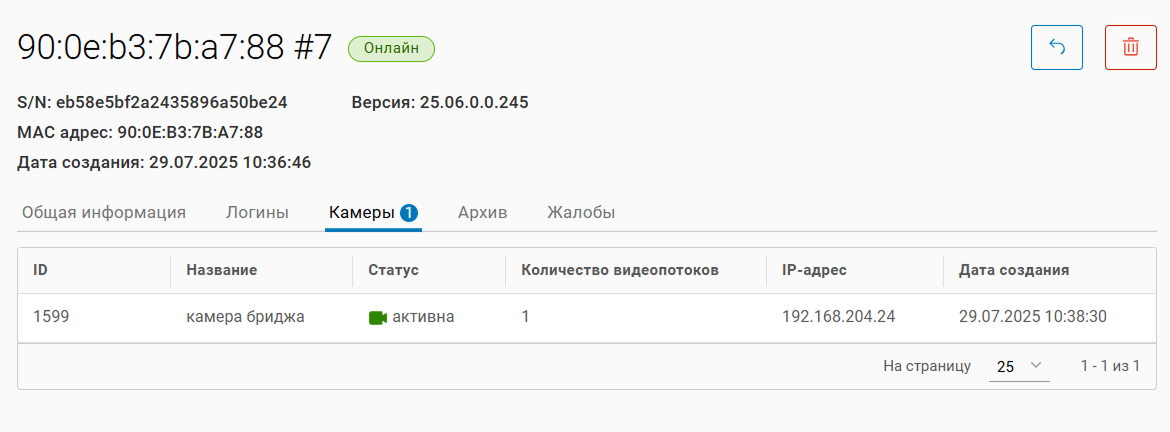Click the Дата создания column header
The height and width of the screenshot is (432, 1170).
point(1014,270)
